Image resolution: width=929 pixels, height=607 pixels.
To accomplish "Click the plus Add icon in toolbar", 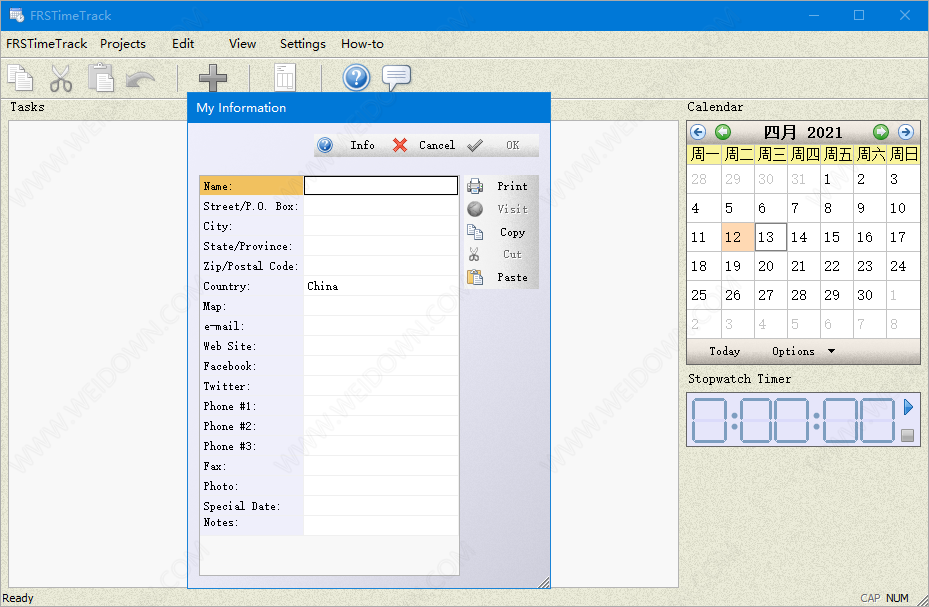I will tap(213, 78).
